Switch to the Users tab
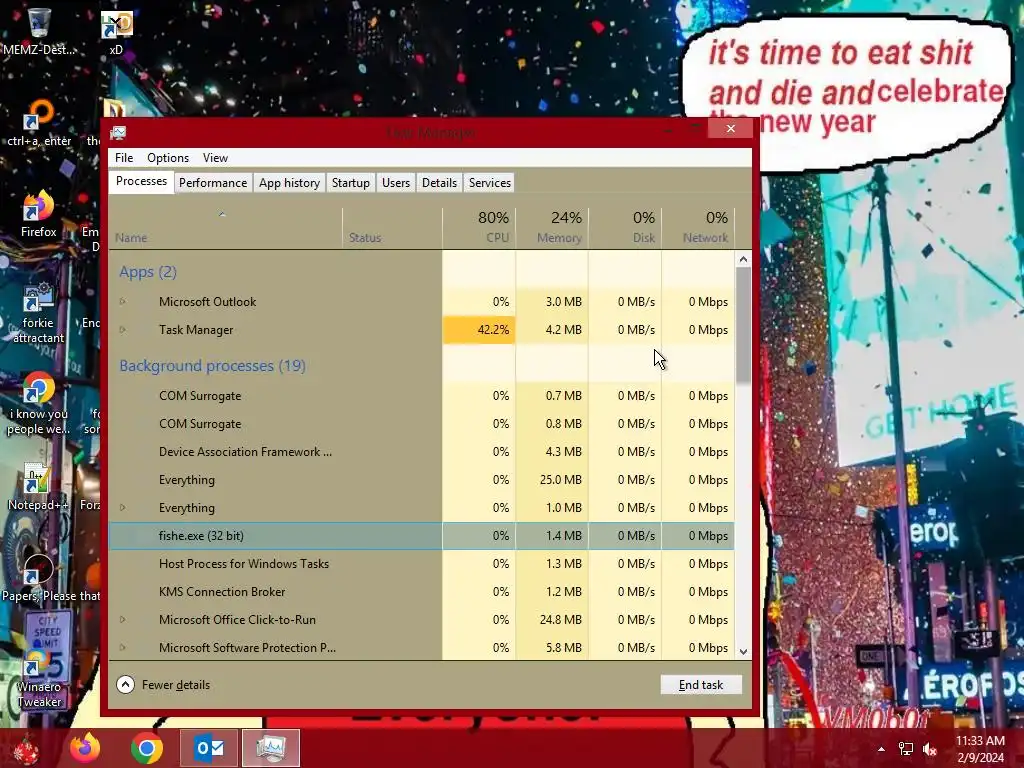The width and height of the screenshot is (1024, 768). click(396, 183)
